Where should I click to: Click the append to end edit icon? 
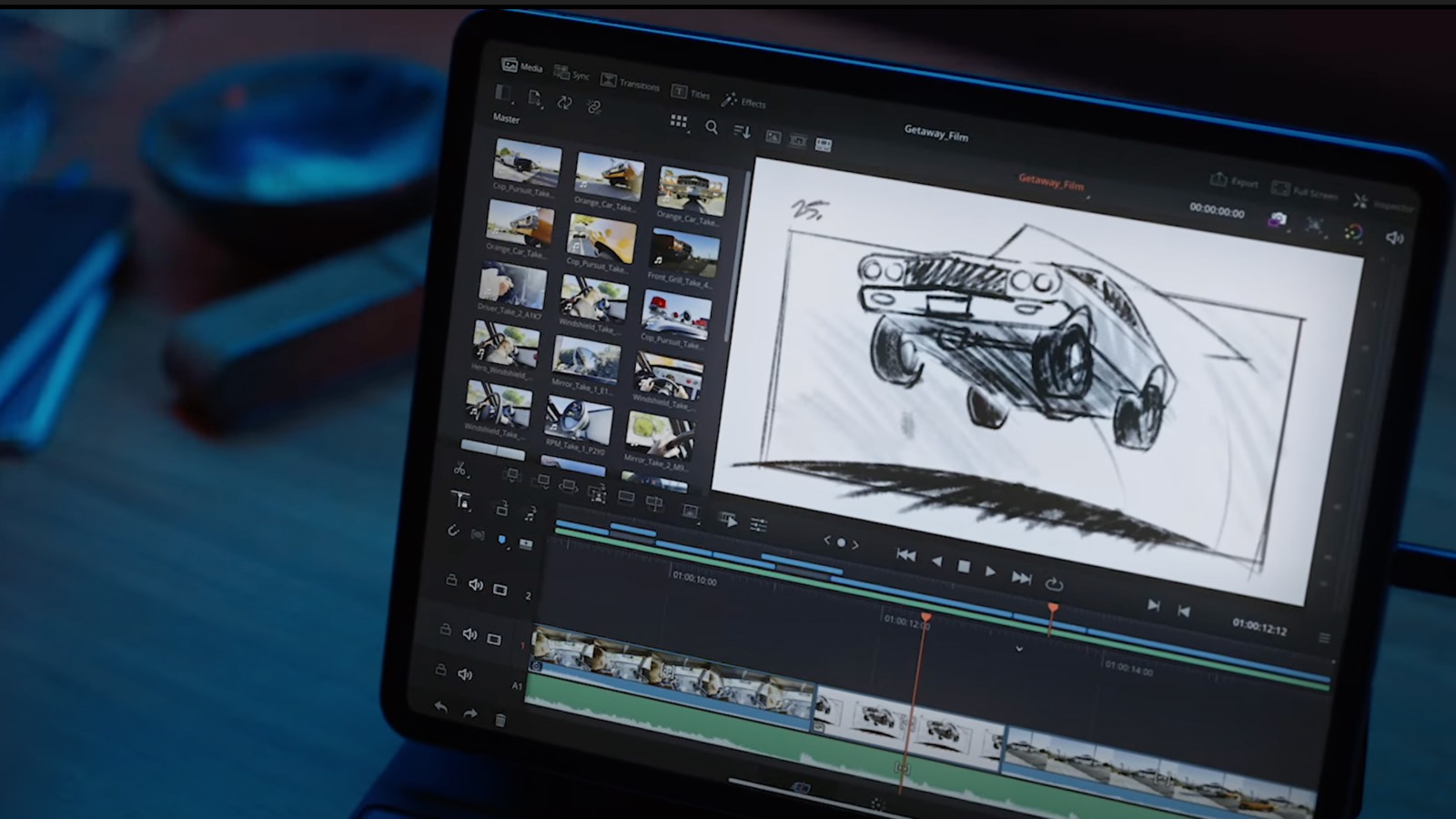pyautogui.click(x=541, y=480)
